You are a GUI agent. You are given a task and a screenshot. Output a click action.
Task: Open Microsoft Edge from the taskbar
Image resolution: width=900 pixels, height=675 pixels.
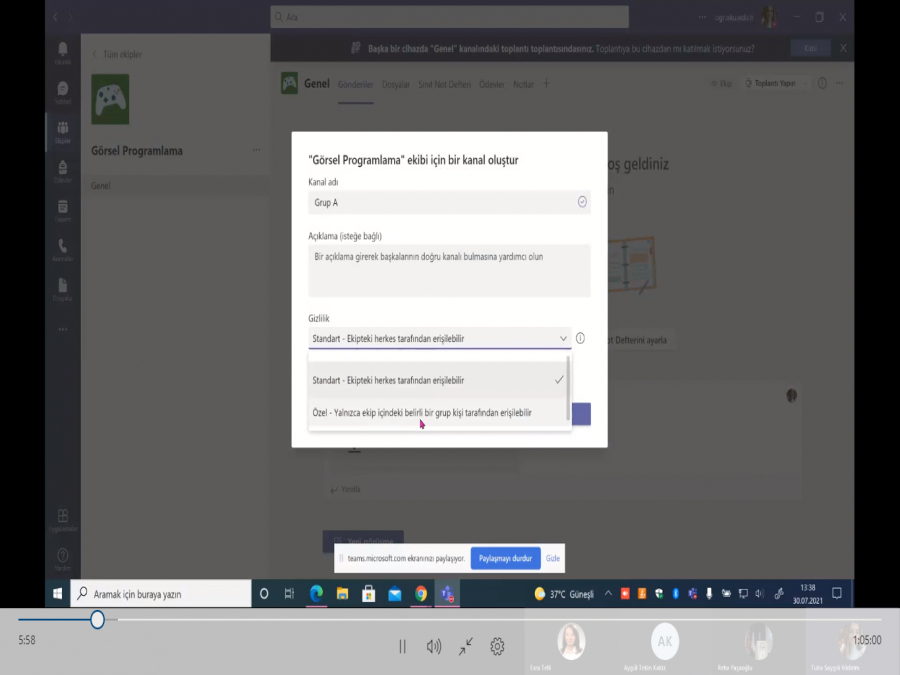pyautogui.click(x=316, y=593)
